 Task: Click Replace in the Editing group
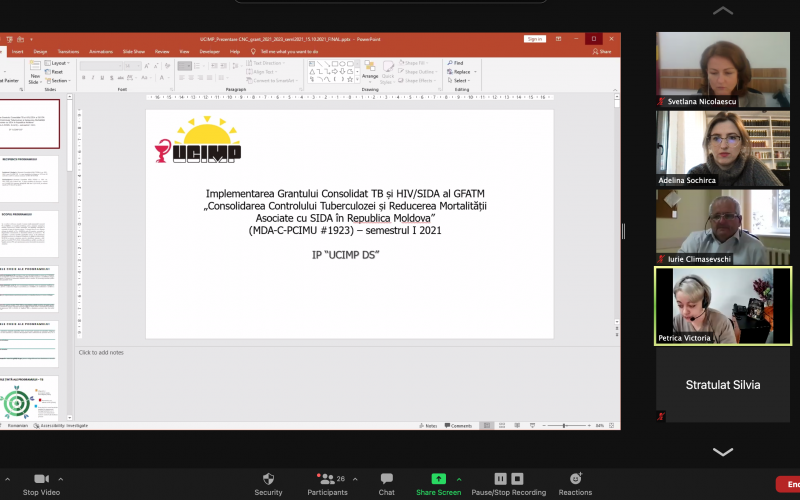pos(460,72)
